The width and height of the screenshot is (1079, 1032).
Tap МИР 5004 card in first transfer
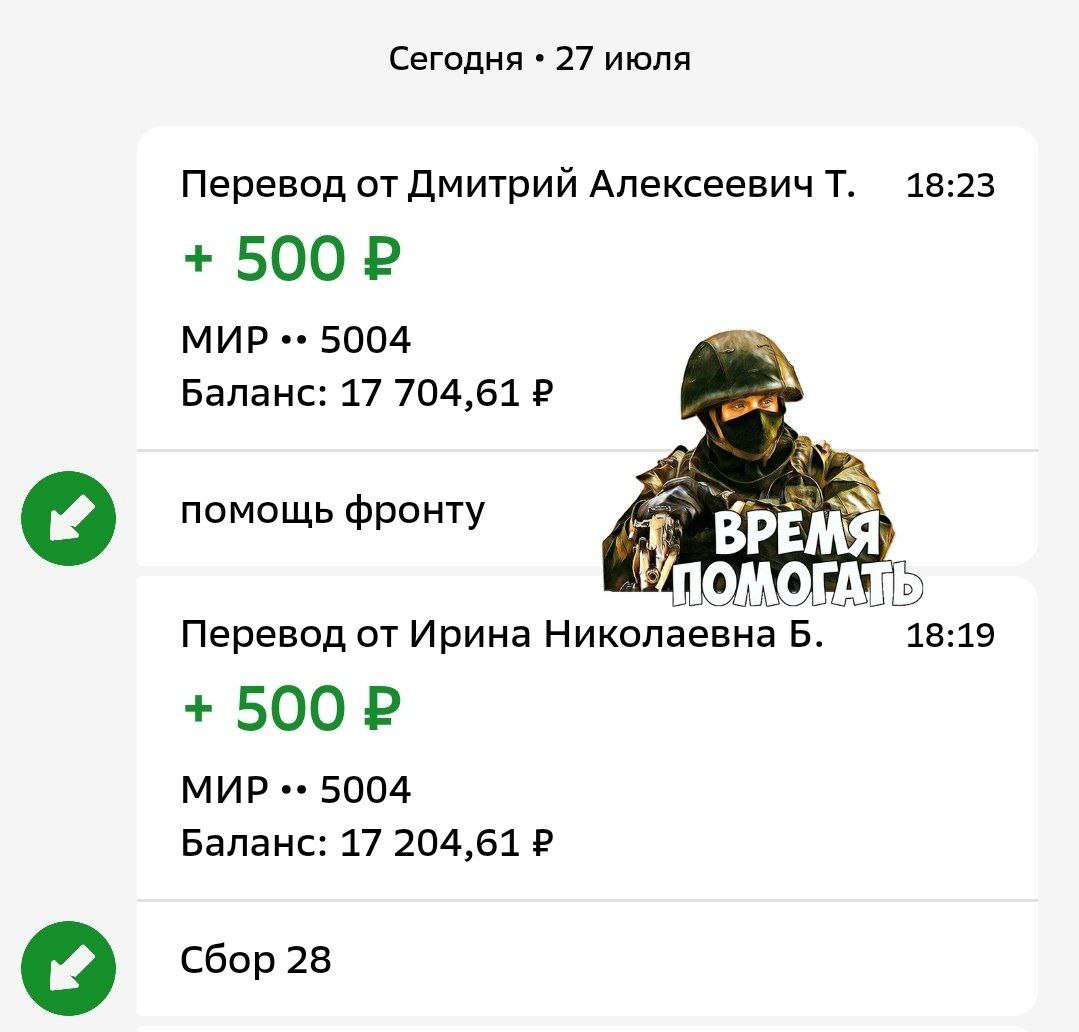(x=296, y=340)
